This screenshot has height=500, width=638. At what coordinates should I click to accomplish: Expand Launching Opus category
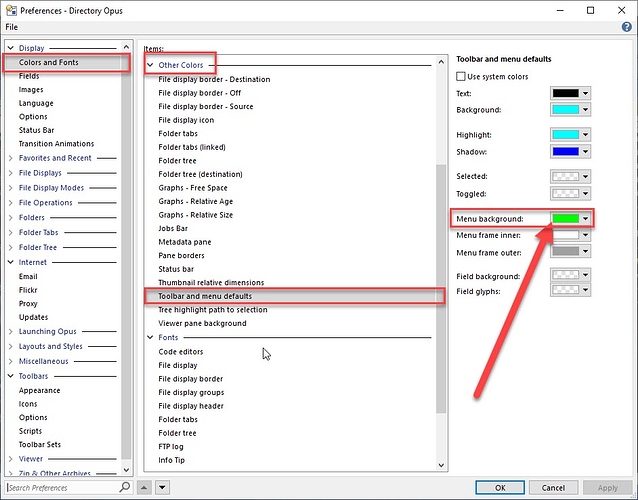click(x=11, y=332)
